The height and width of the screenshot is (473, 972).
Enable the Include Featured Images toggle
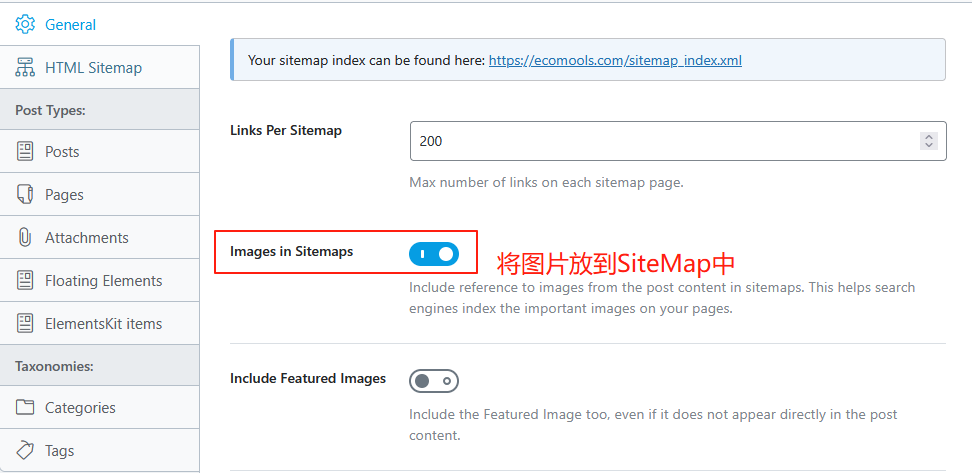[434, 381]
